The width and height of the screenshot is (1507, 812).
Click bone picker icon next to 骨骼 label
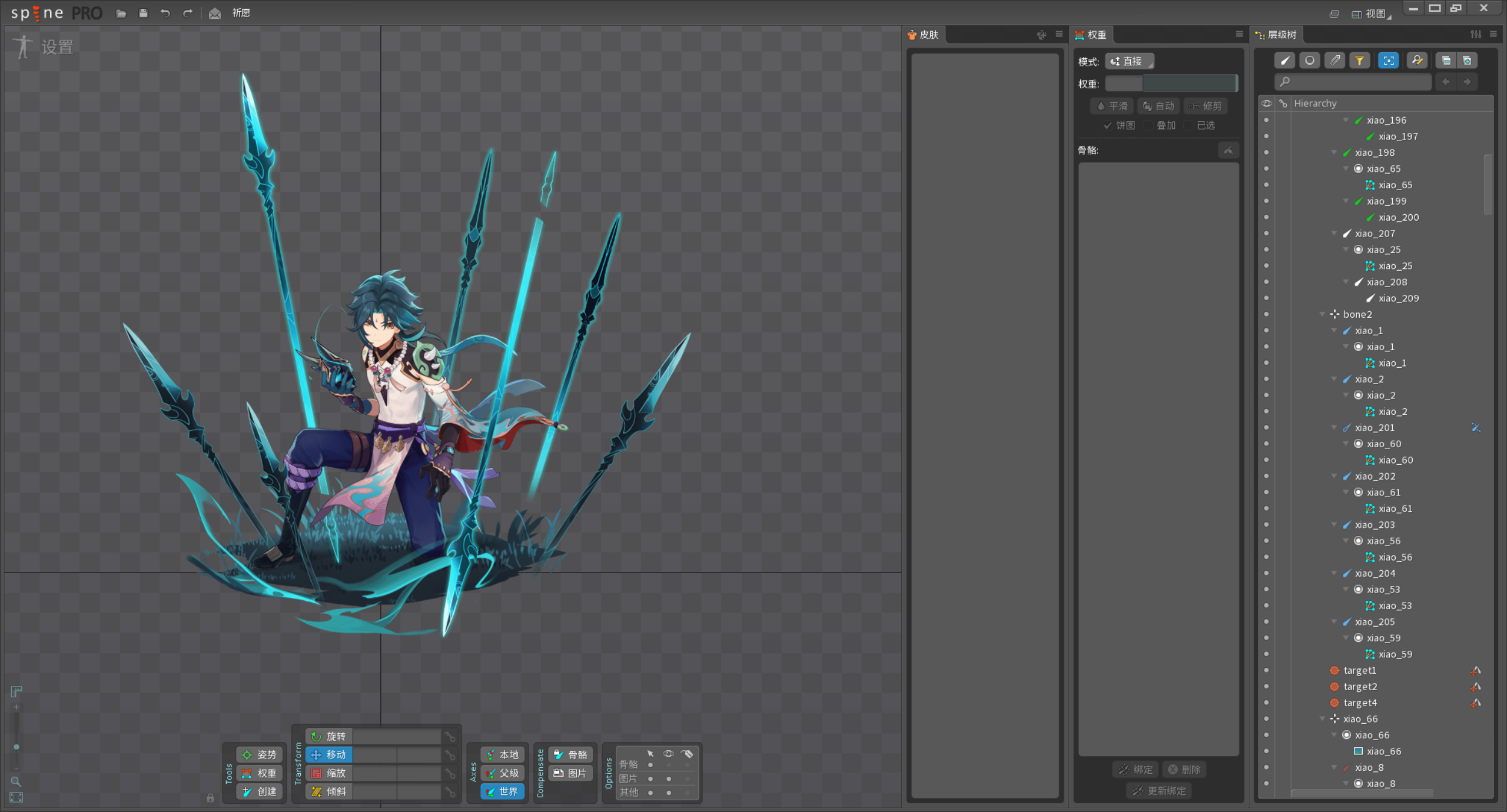[x=1229, y=151]
